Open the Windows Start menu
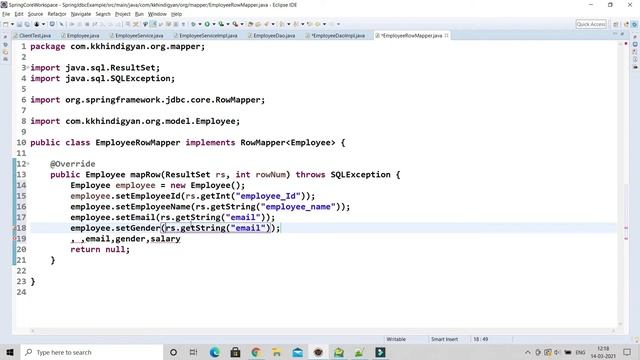Viewport: 640px width, 360px height. (x=10, y=352)
